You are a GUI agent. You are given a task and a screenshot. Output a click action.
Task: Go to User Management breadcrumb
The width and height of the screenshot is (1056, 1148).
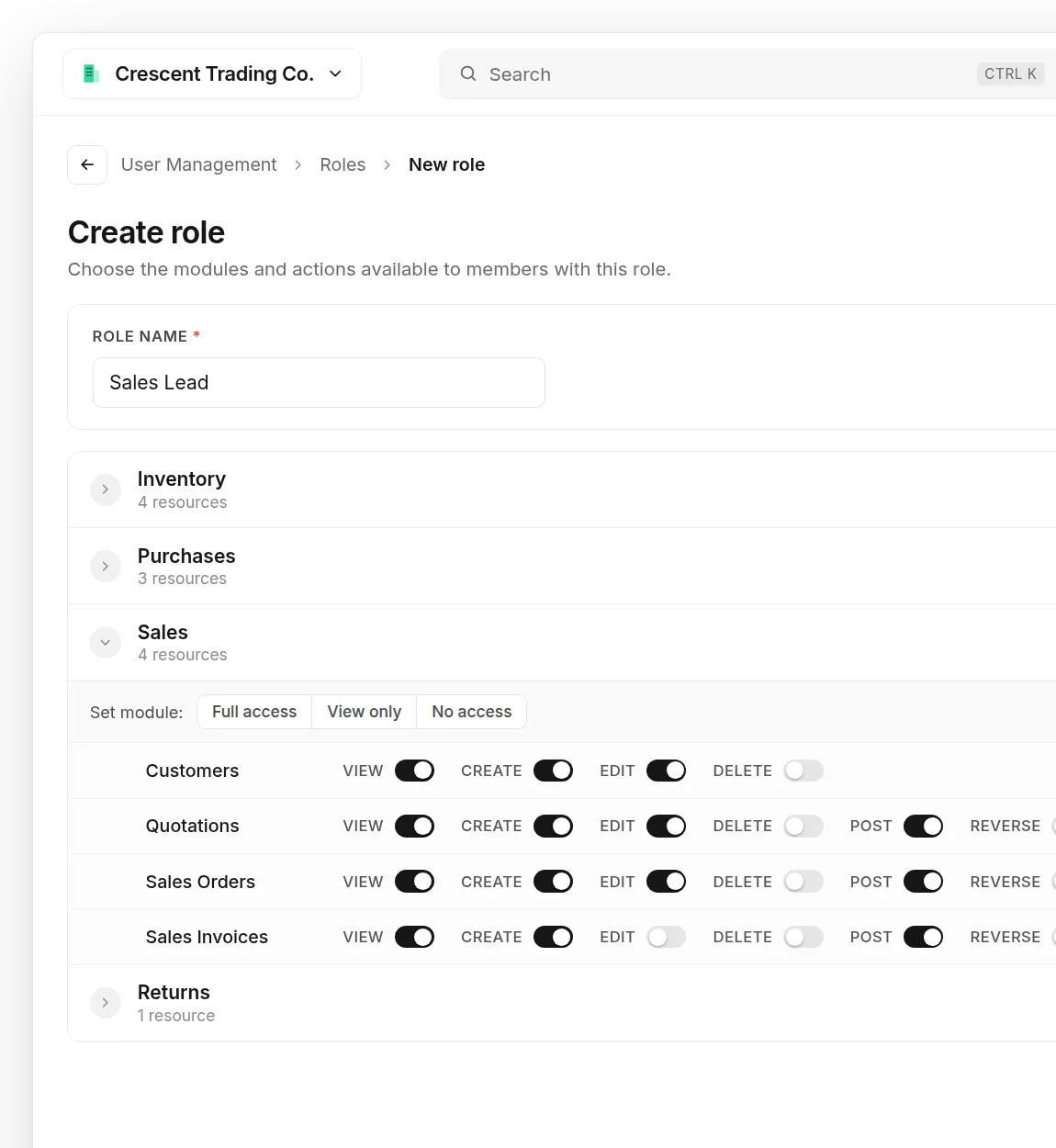click(x=198, y=164)
